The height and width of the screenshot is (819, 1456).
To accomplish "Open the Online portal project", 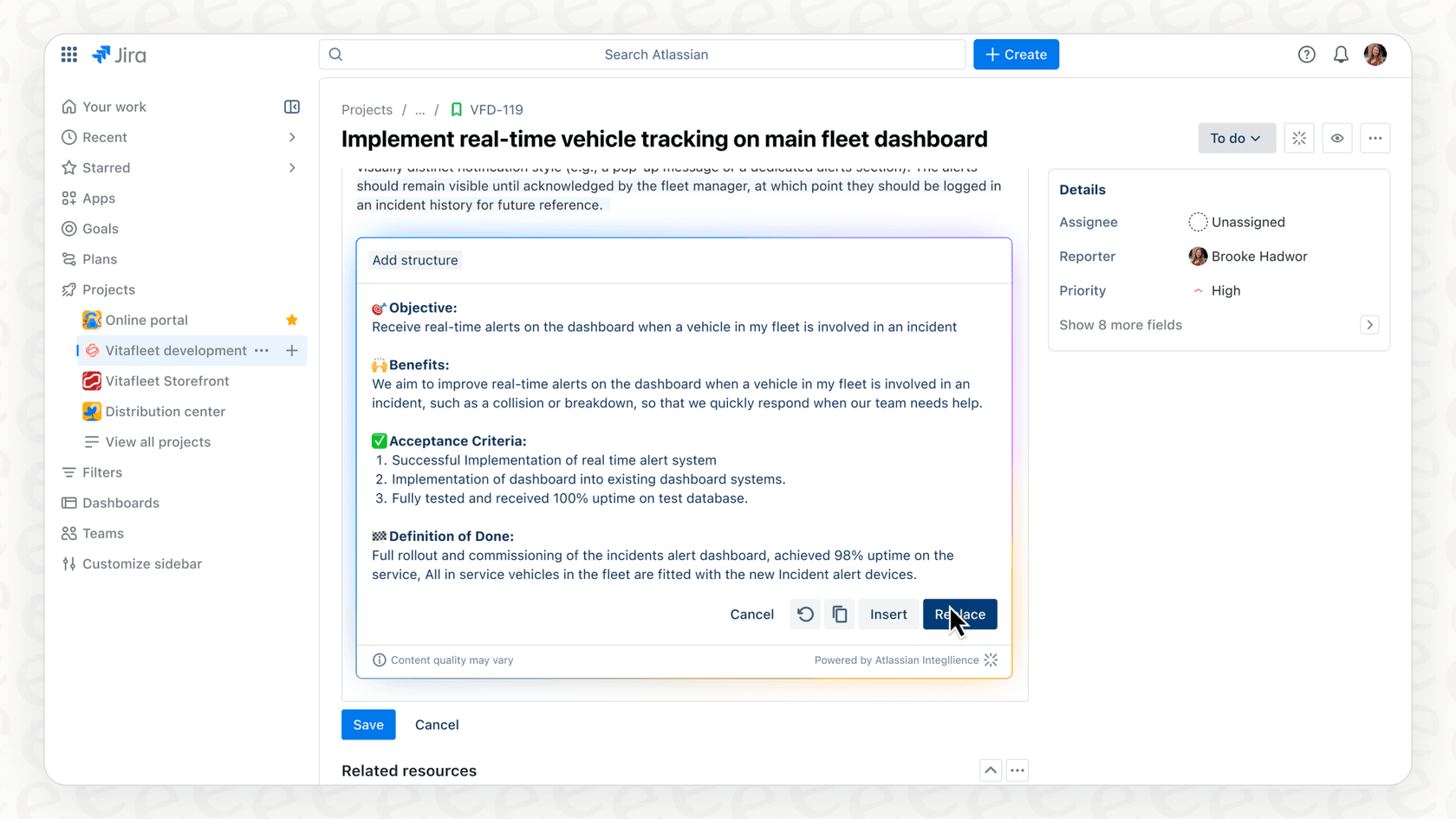I will pos(147,320).
